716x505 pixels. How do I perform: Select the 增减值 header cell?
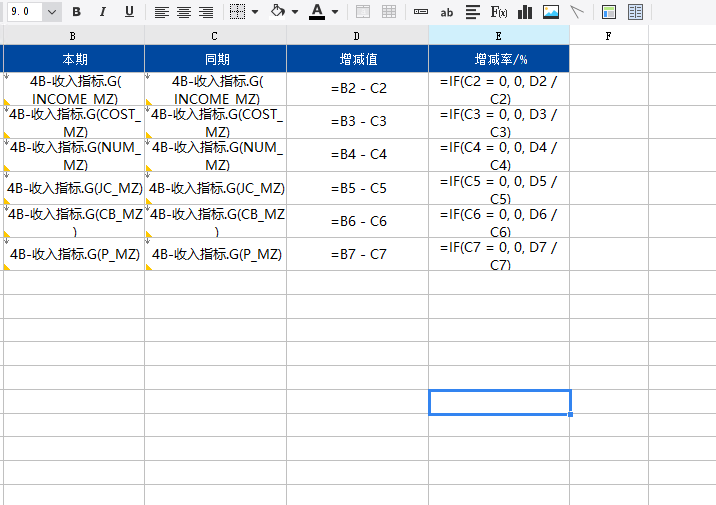click(x=358, y=59)
